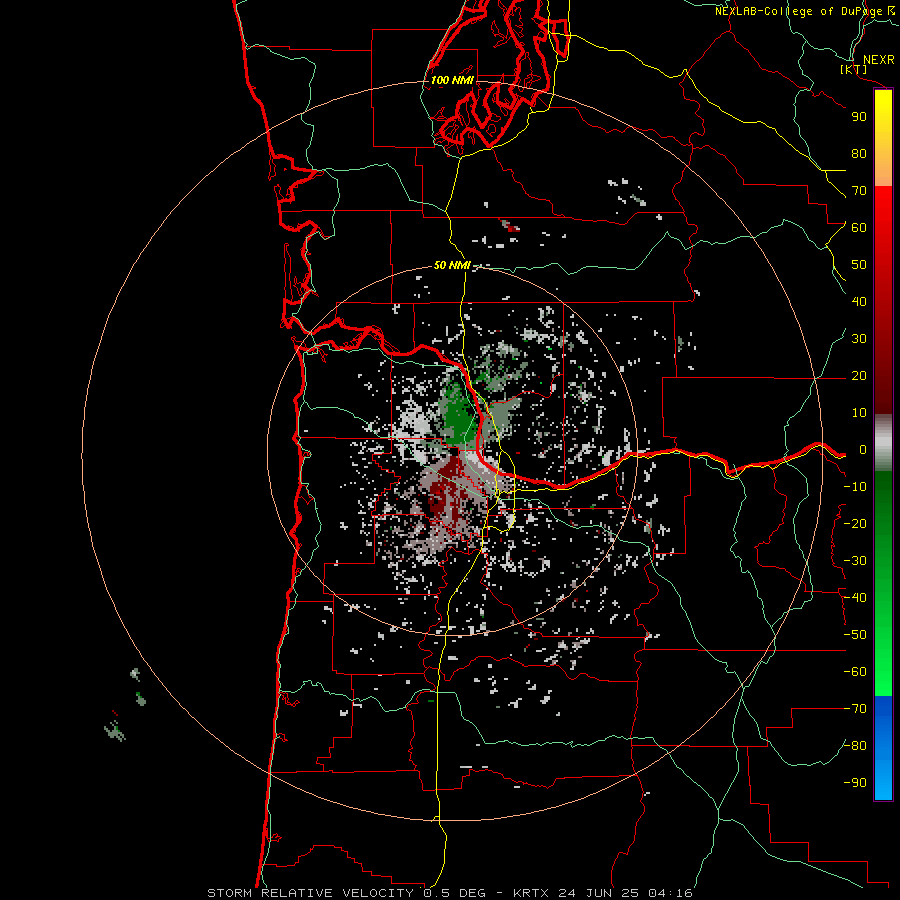Click the "80" scale value
The width and height of the screenshot is (900, 900).
click(859, 154)
